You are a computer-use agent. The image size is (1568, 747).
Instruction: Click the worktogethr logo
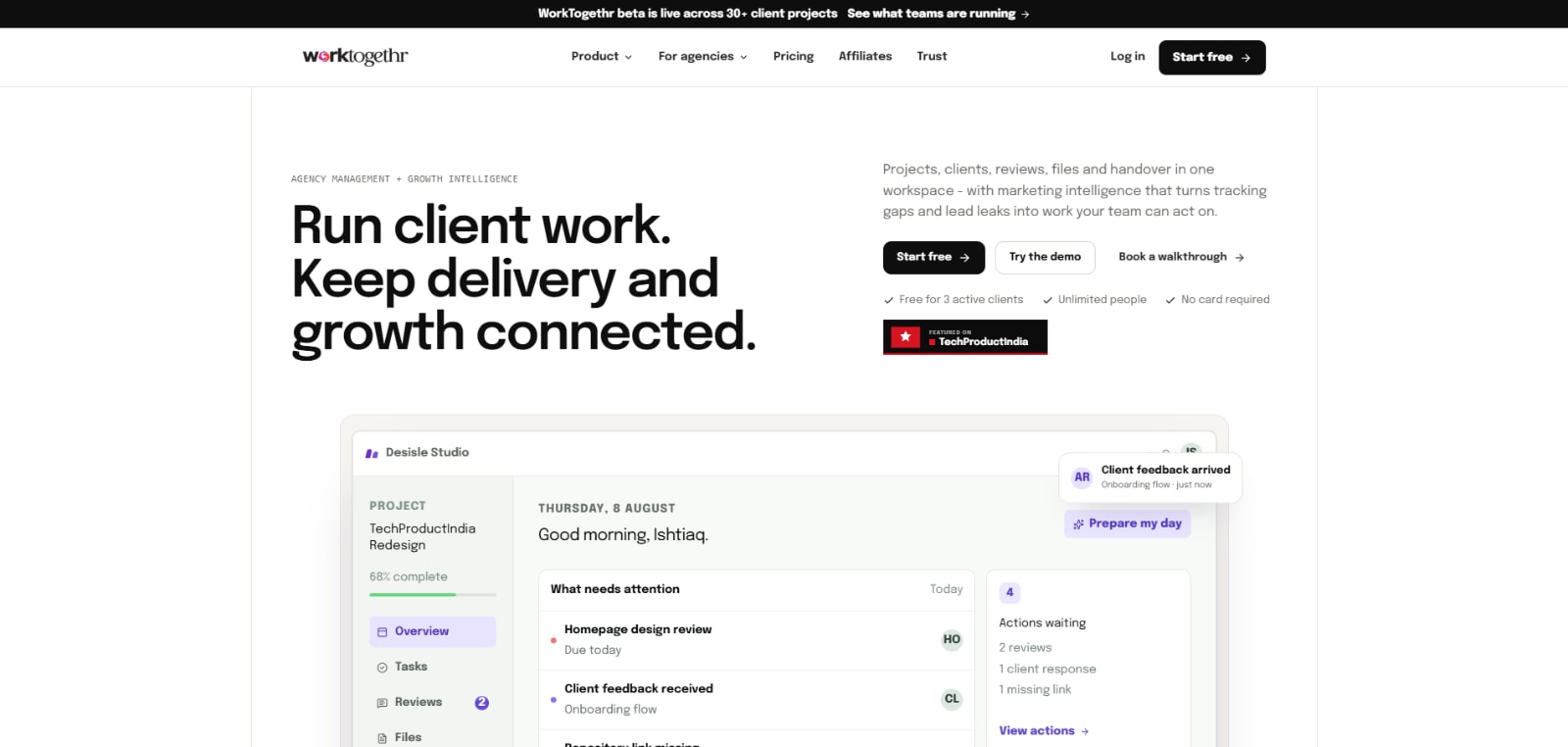point(355,56)
